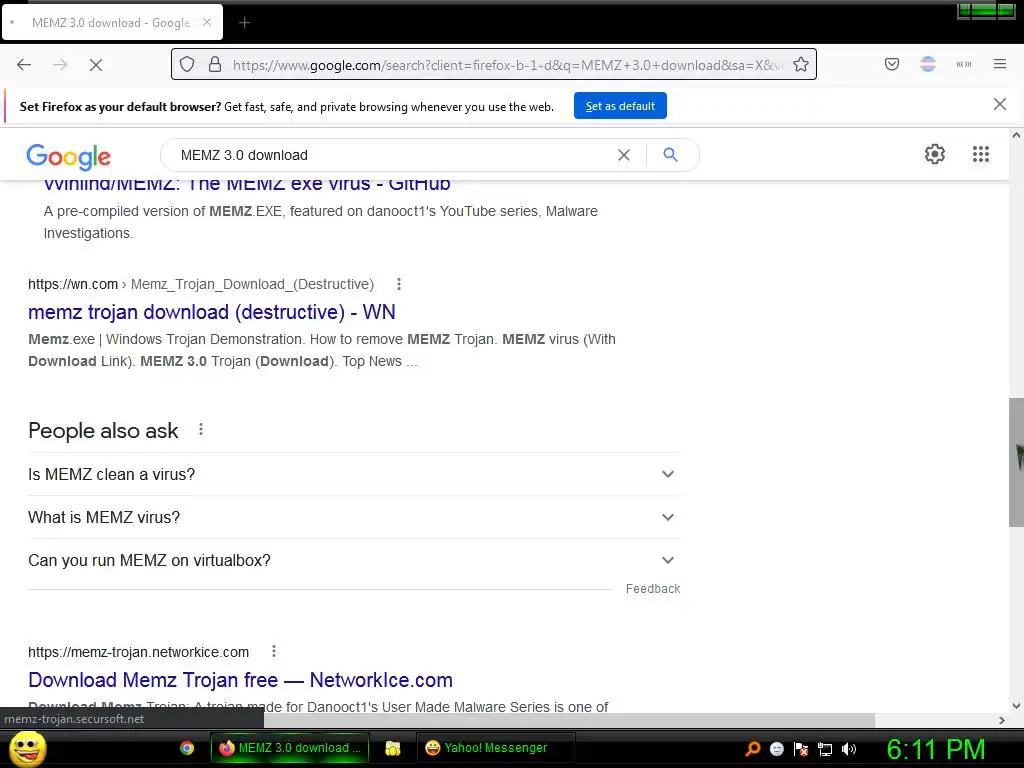Screen dimensions: 1024x768
Task: Stop loading the page
Action: tap(95, 65)
